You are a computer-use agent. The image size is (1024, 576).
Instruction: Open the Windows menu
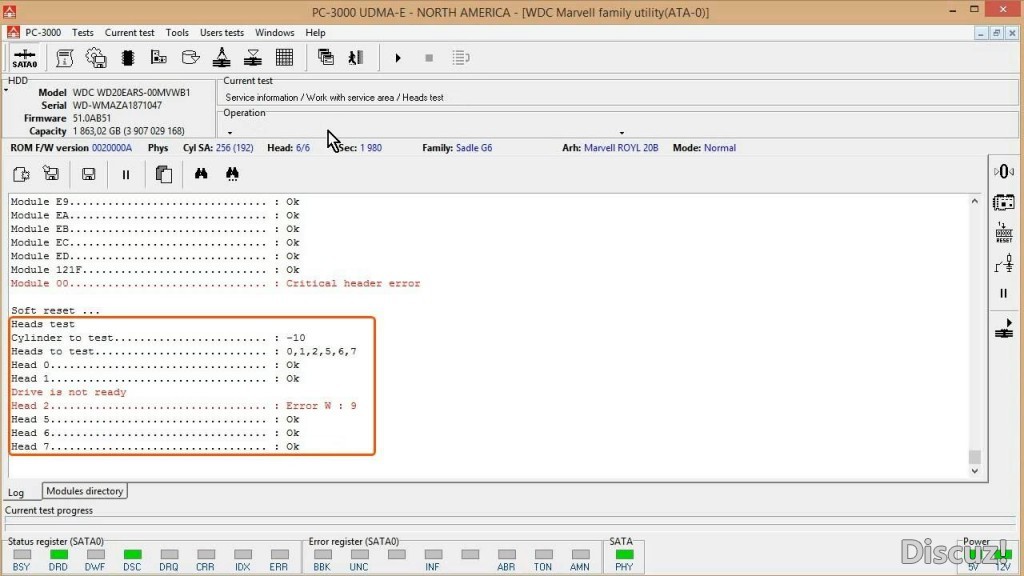[x=274, y=33]
